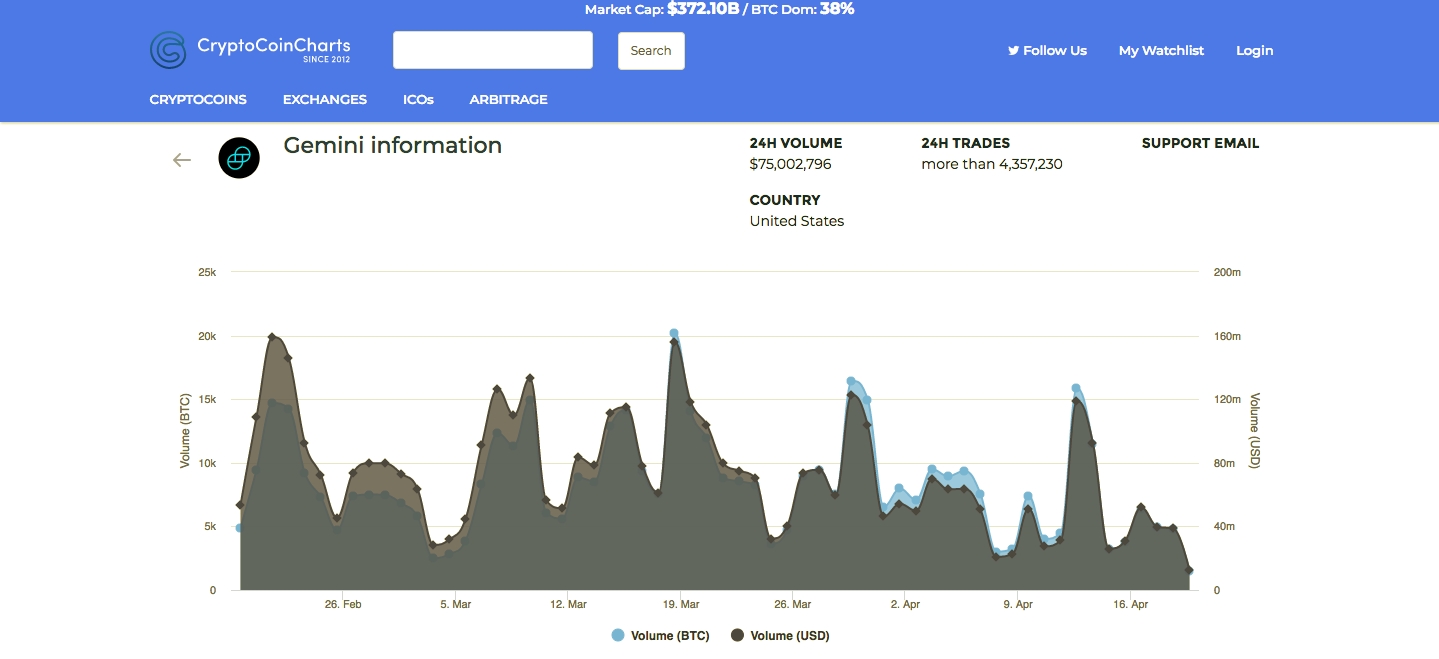Click the 160m USD axis label
This screenshot has width=1439, height=659.
pyautogui.click(x=1227, y=336)
